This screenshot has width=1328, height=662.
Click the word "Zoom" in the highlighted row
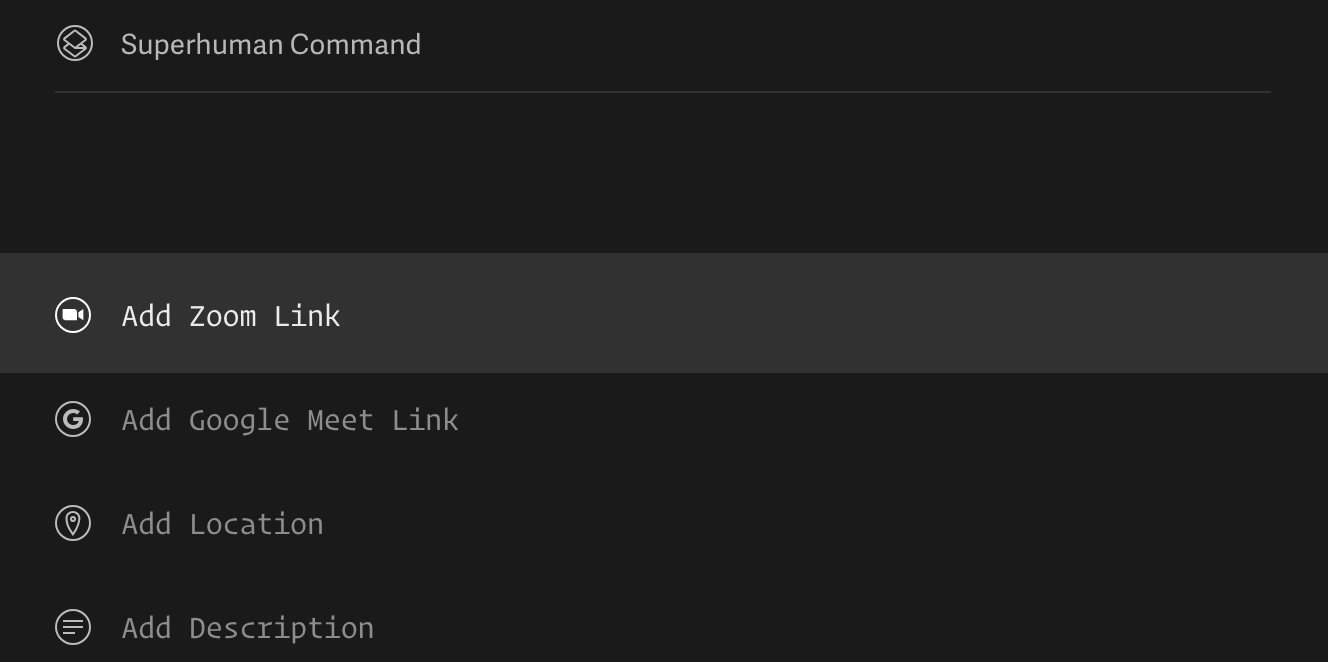coord(222,317)
